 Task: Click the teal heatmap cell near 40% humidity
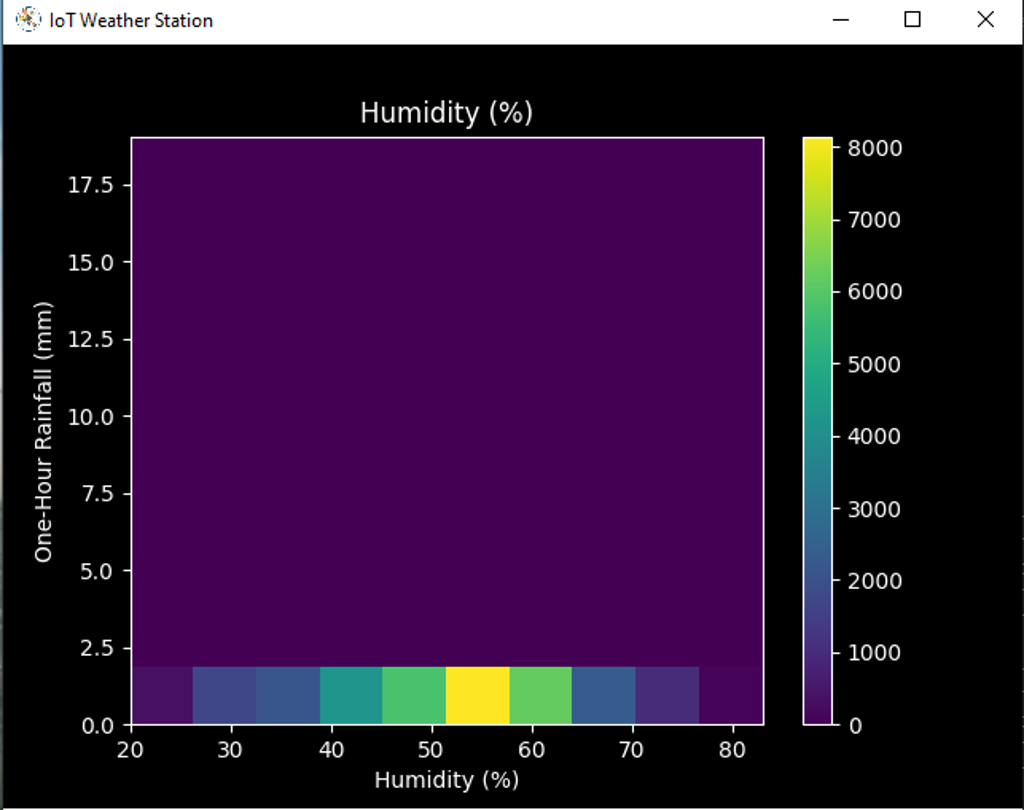[351, 695]
